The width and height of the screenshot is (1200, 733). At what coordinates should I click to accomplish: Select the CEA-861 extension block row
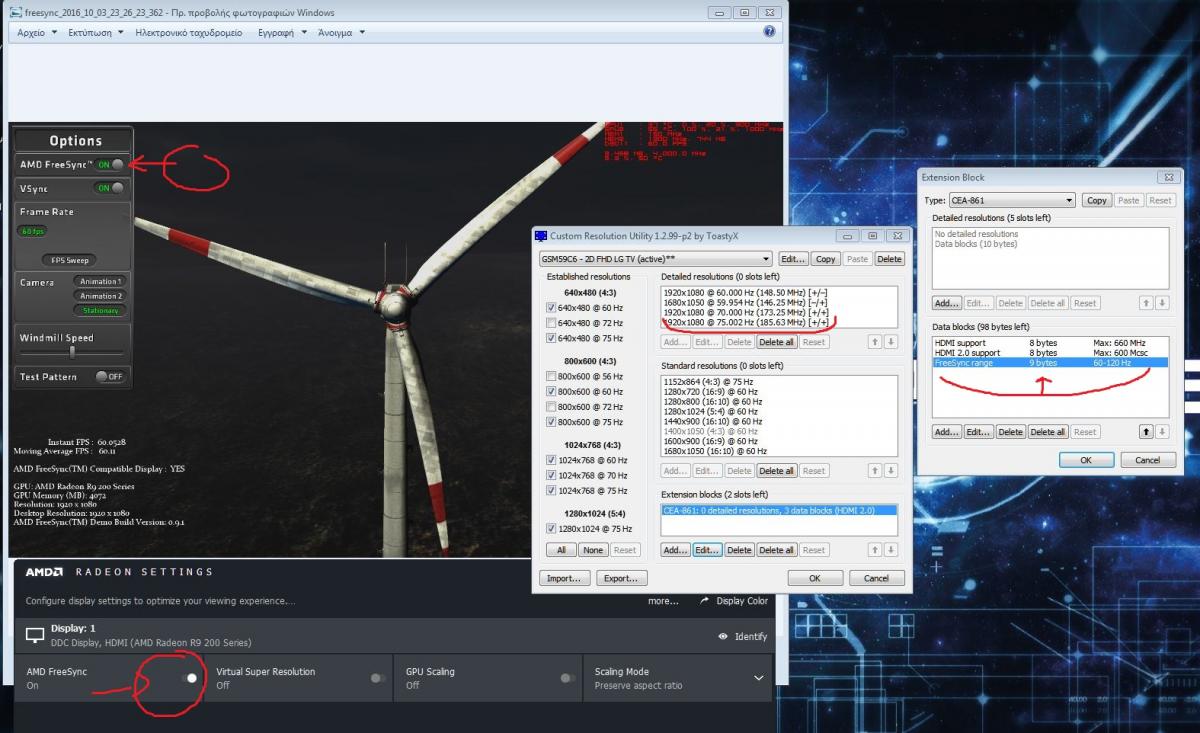779,510
